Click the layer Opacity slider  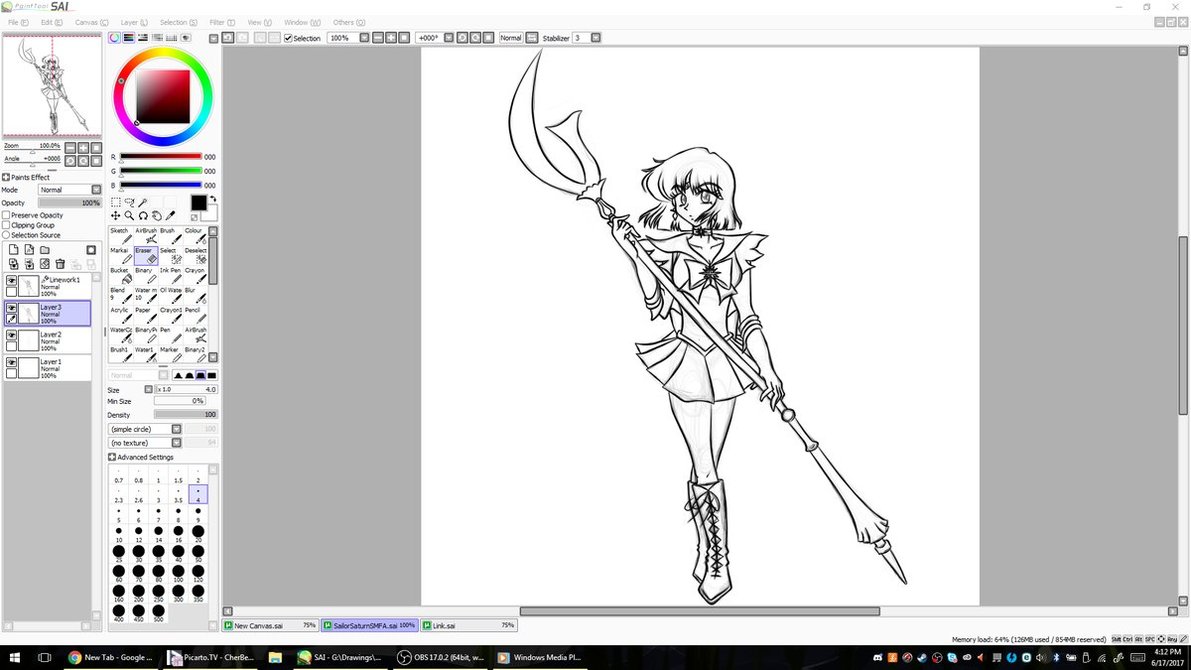click(69, 203)
